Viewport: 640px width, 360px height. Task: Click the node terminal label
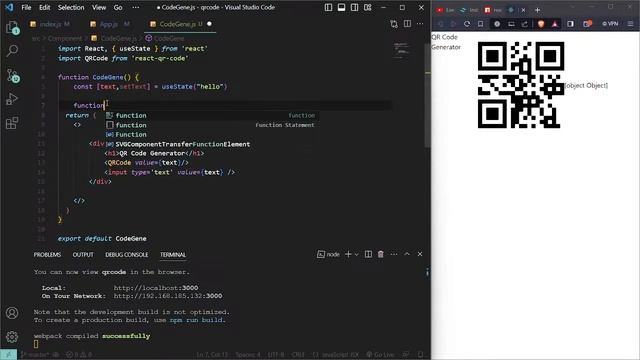pos(328,254)
